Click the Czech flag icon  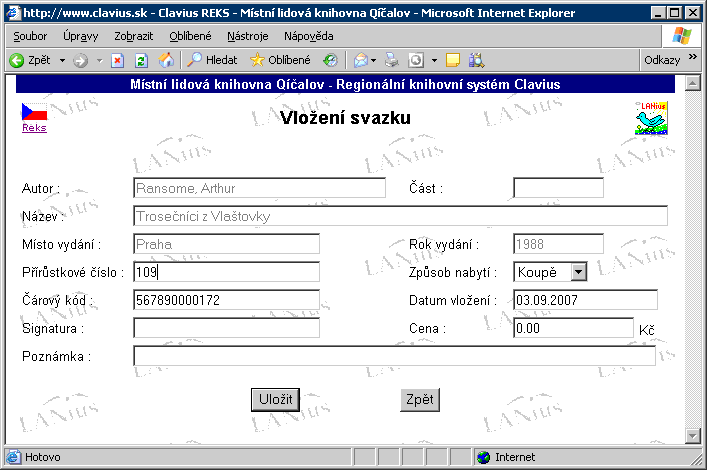click(x=34, y=112)
